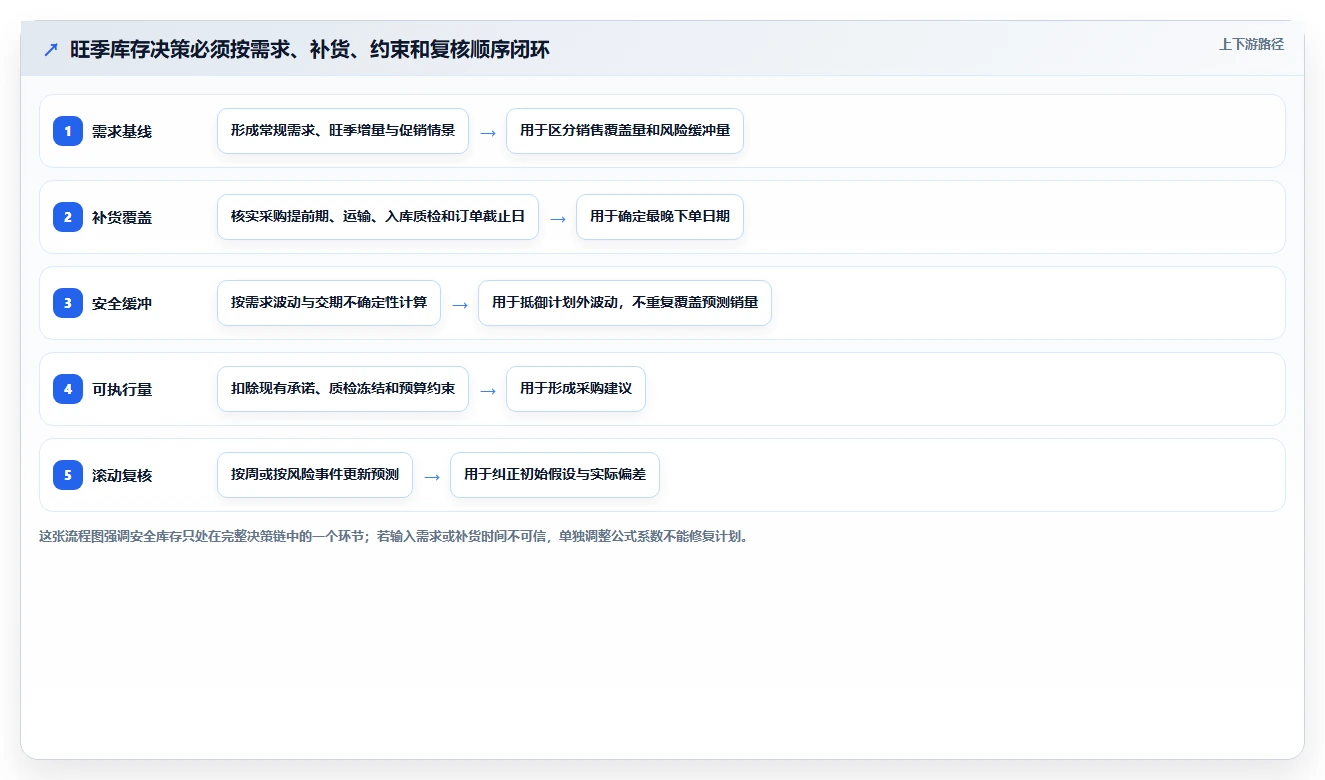This screenshot has width=1325, height=780.
Task: Click the arrow in the 可执行量 row
Action: [488, 390]
